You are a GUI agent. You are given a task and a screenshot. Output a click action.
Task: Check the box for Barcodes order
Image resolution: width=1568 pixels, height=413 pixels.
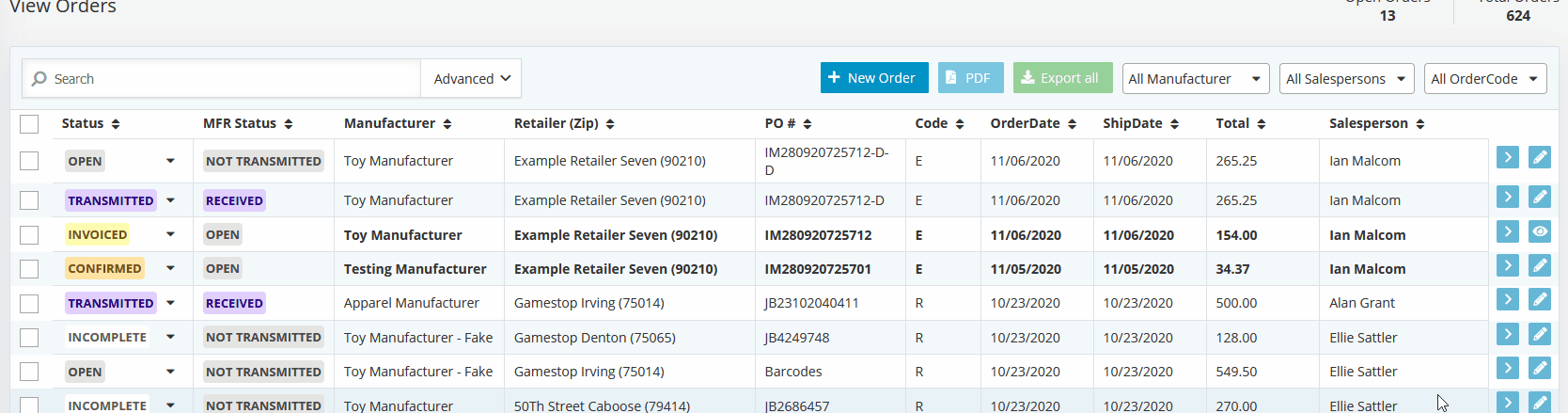29,372
